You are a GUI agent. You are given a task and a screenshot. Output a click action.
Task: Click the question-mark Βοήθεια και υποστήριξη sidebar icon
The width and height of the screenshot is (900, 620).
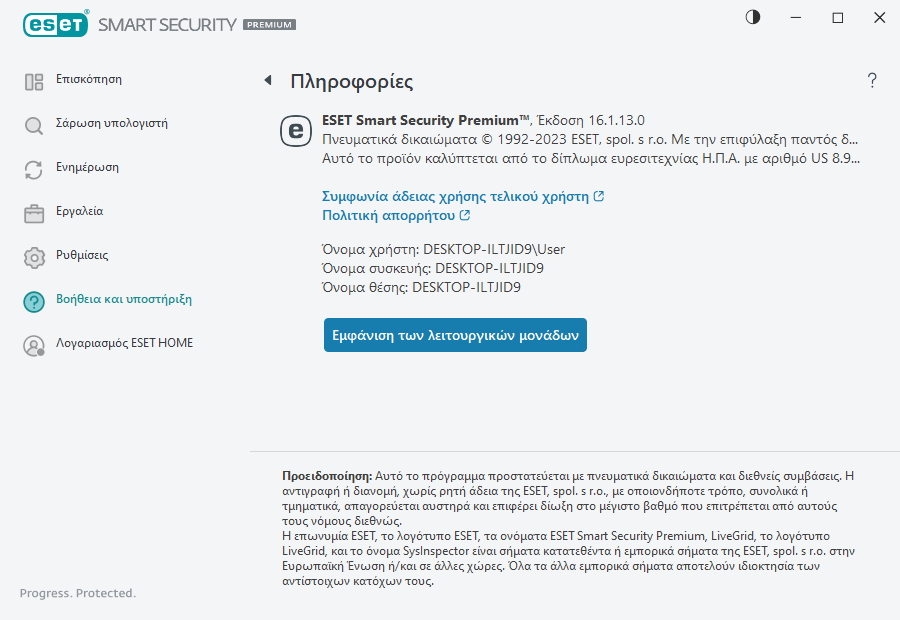(x=34, y=301)
